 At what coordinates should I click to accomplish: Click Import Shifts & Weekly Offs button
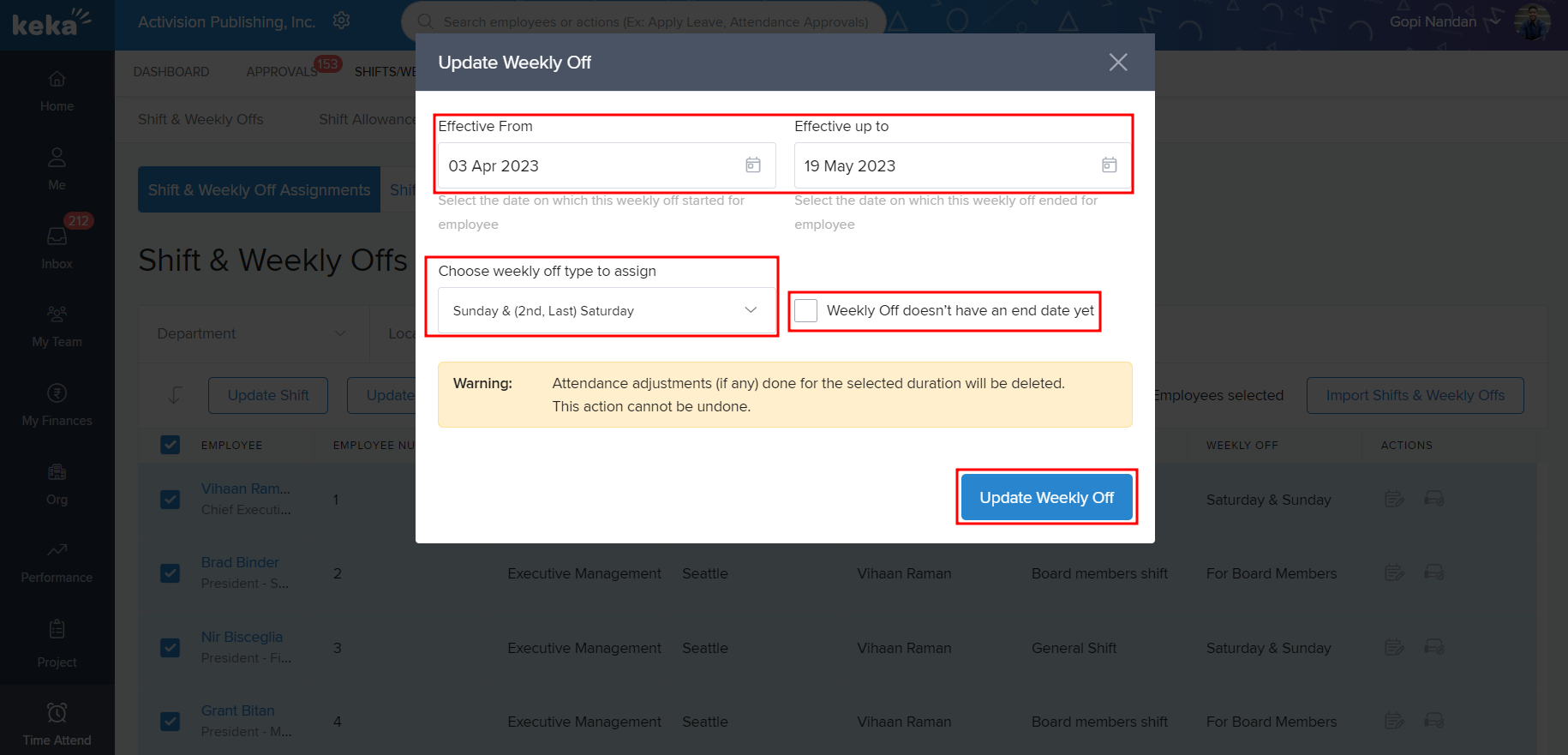(x=1415, y=395)
